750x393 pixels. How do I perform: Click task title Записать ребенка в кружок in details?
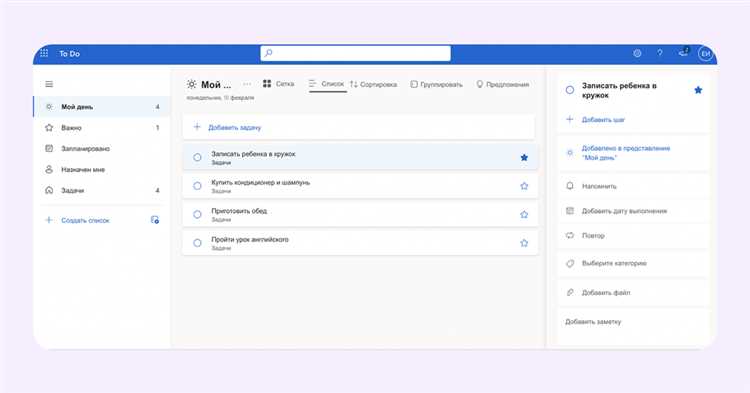coord(619,90)
